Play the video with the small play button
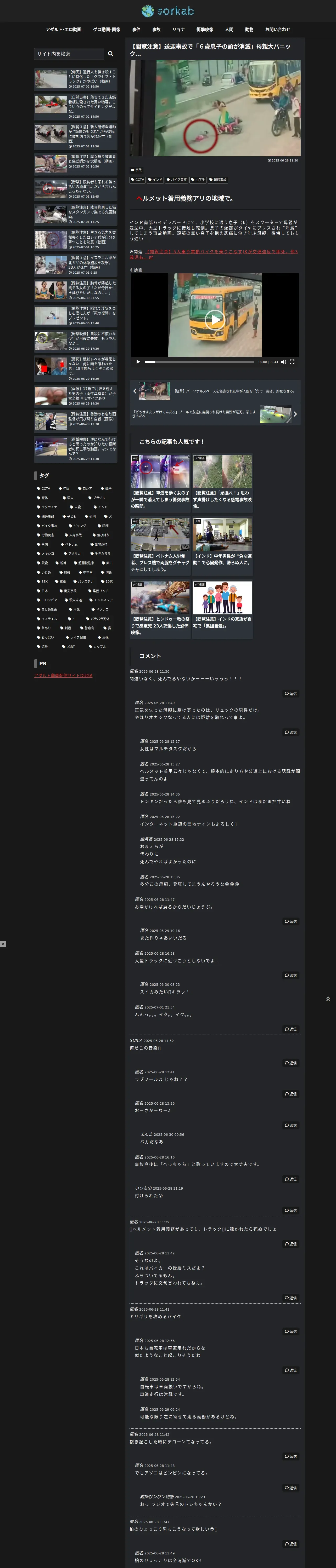The image size is (336, 1568). [138, 362]
